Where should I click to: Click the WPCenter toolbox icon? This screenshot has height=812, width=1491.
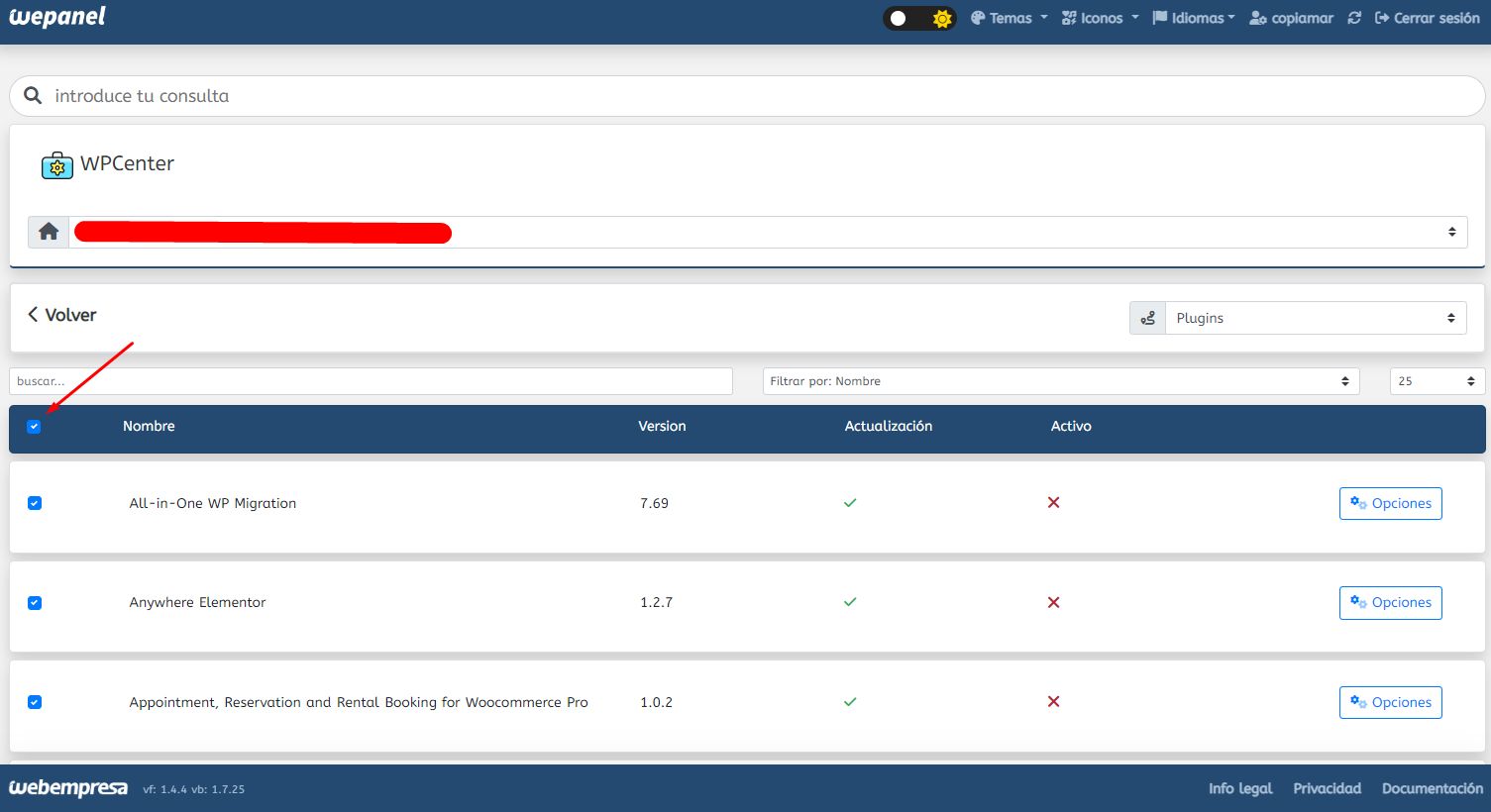(57, 165)
